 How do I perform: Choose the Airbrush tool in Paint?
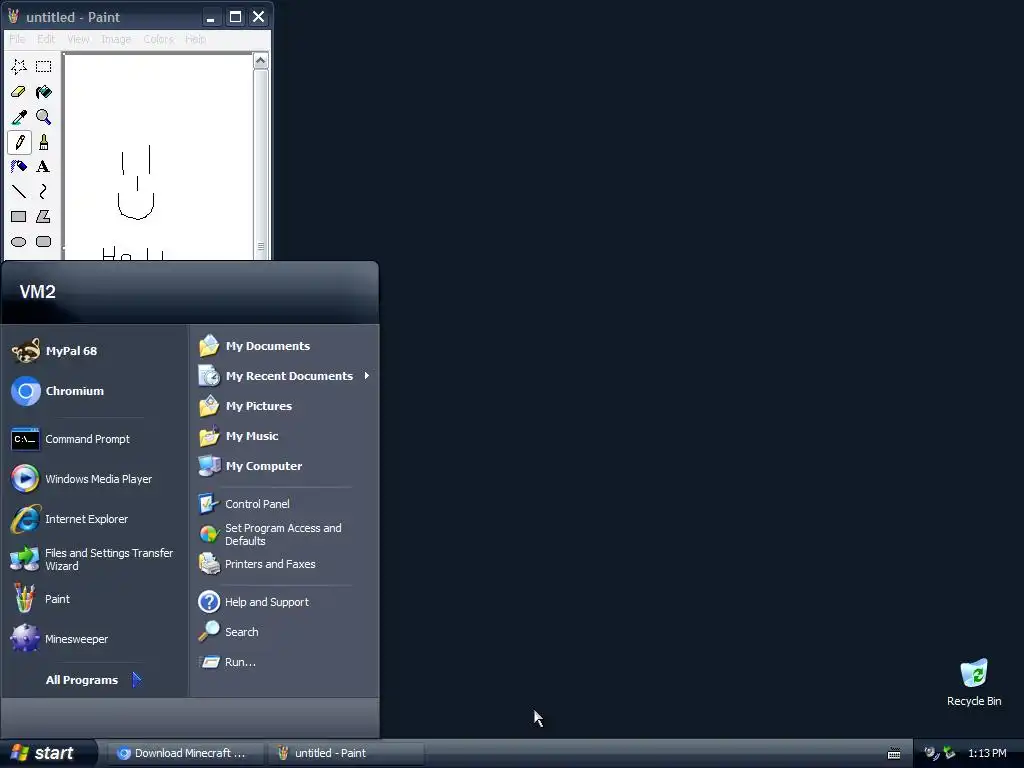coord(19,167)
